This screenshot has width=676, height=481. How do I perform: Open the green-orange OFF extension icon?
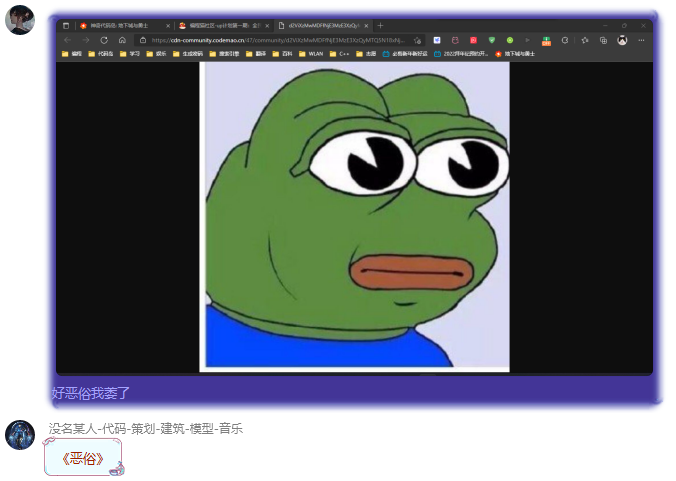click(546, 41)
